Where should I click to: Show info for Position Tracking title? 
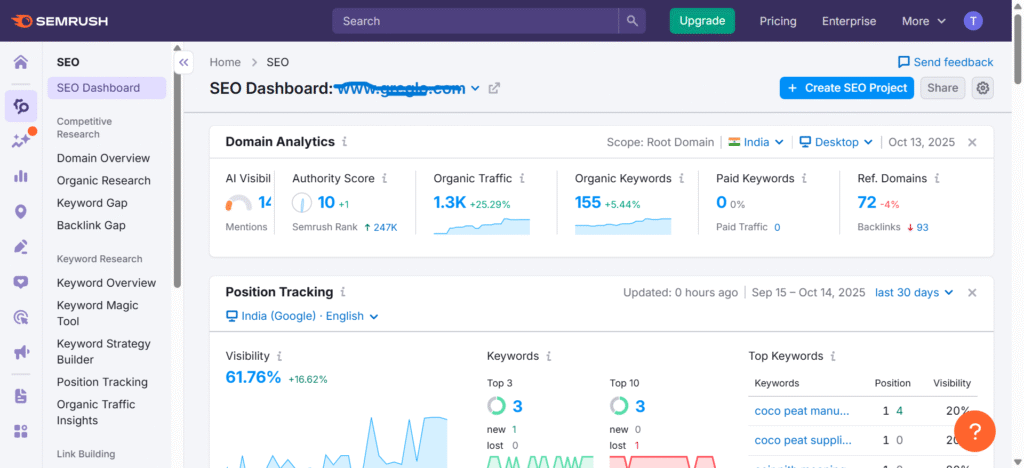click(343, 292)
